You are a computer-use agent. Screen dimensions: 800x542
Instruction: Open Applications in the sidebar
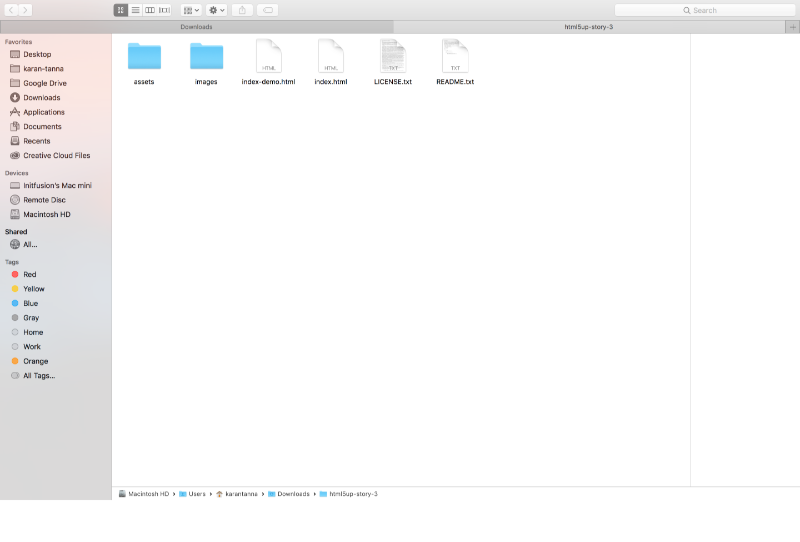(56, 112)
